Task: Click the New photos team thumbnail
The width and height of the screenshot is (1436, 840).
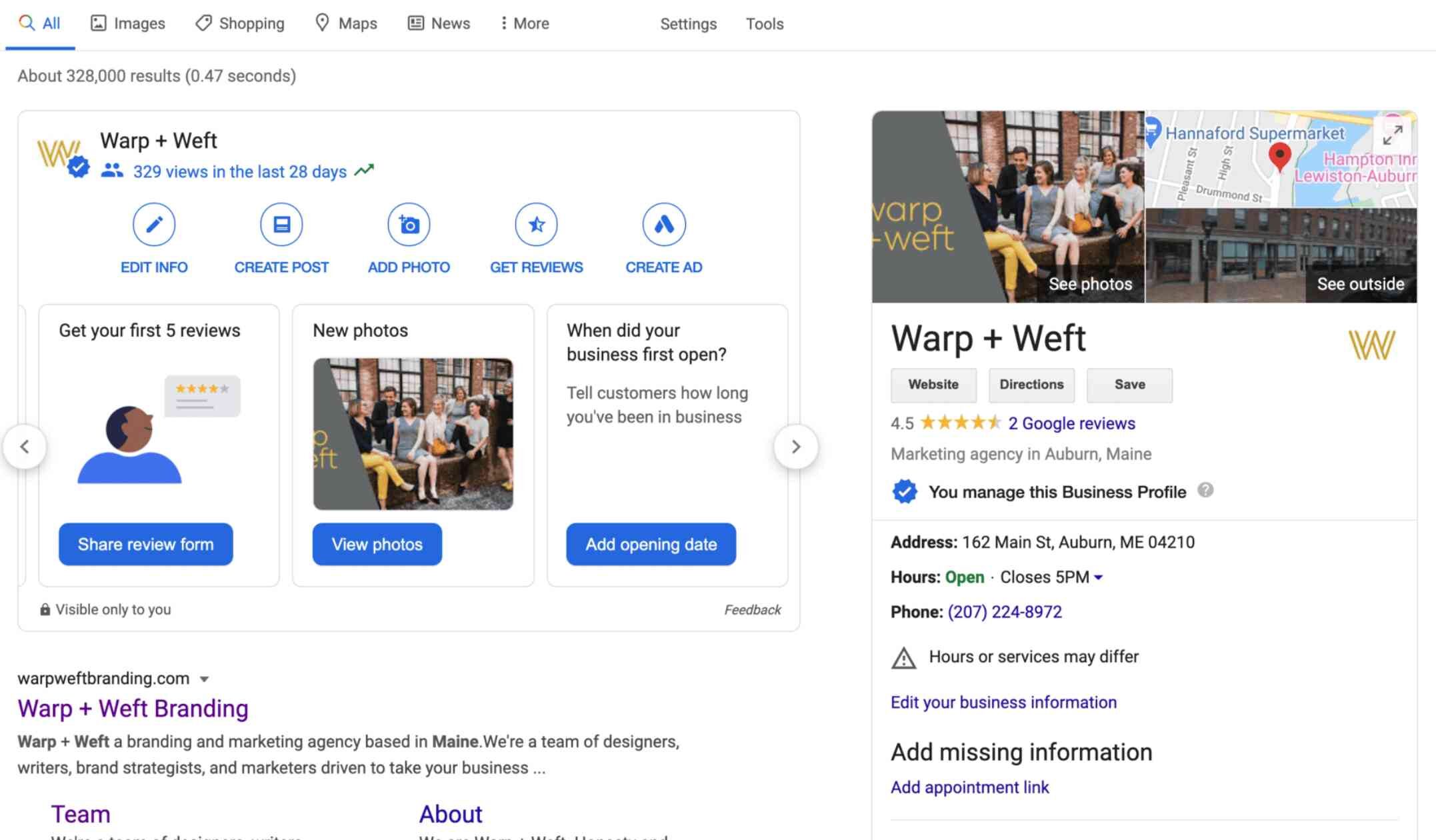Action: [413, 434]
